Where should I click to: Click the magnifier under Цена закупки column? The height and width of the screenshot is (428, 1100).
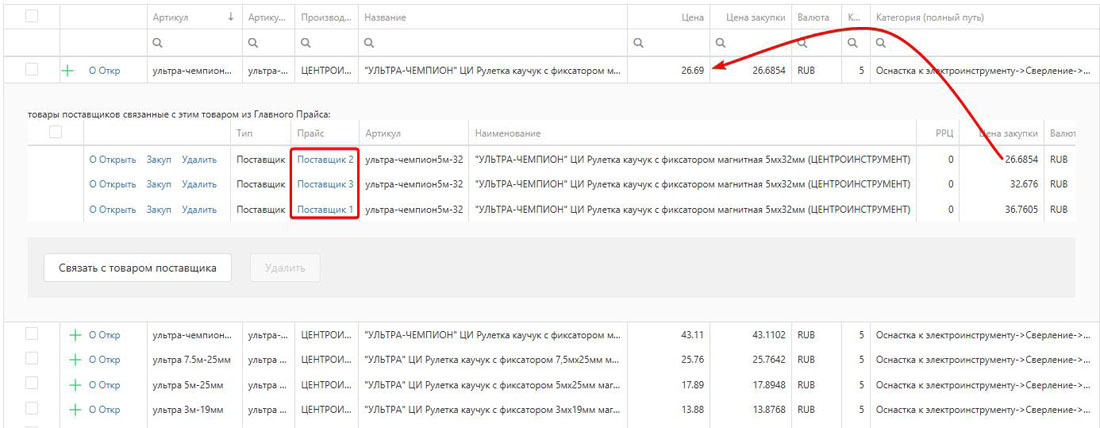click(x=718, y=43)
